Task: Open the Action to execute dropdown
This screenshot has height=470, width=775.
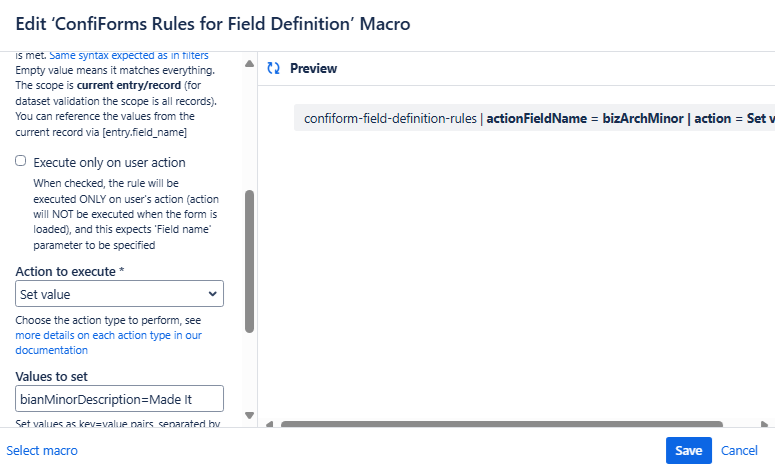Action: coord(119,294)
